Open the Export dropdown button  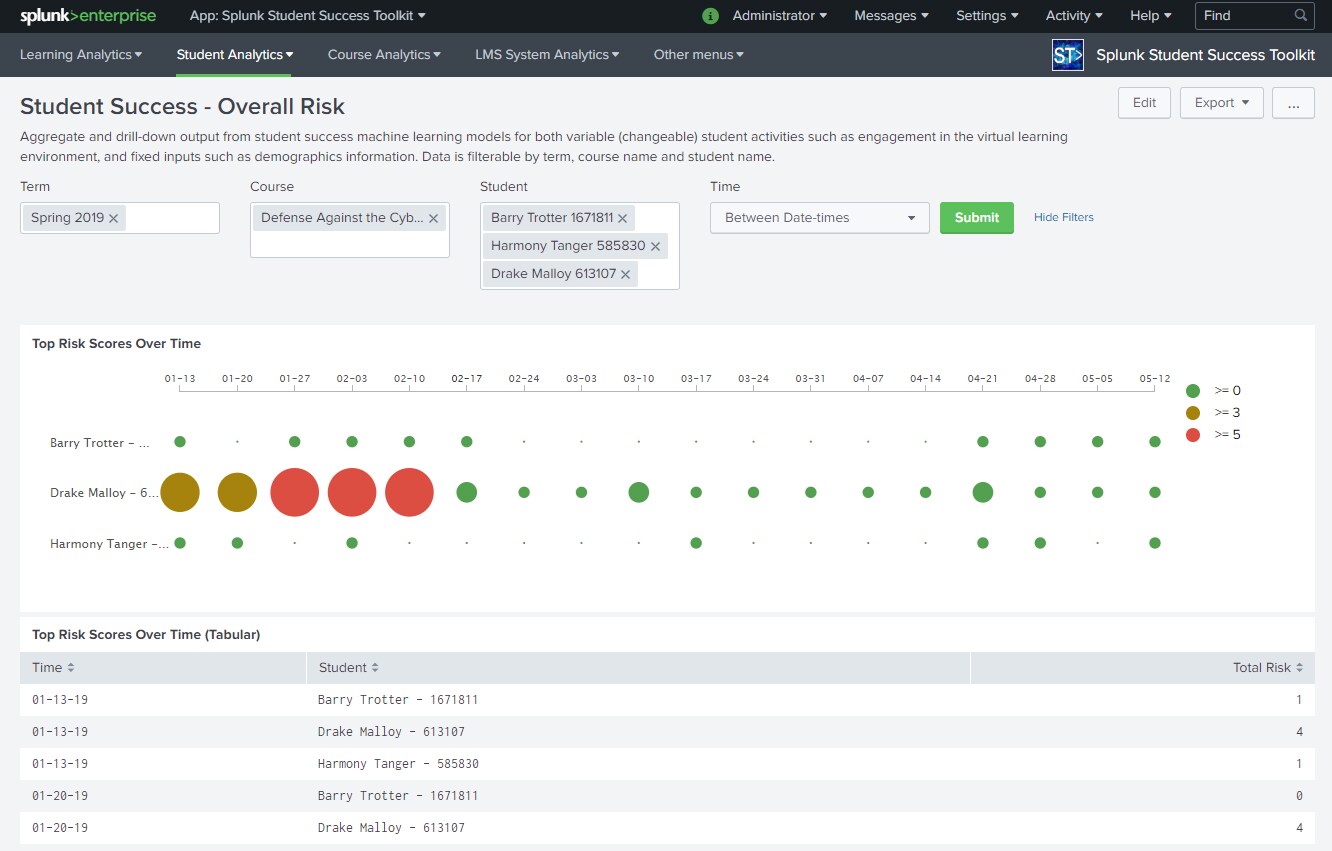[1222, 103]
